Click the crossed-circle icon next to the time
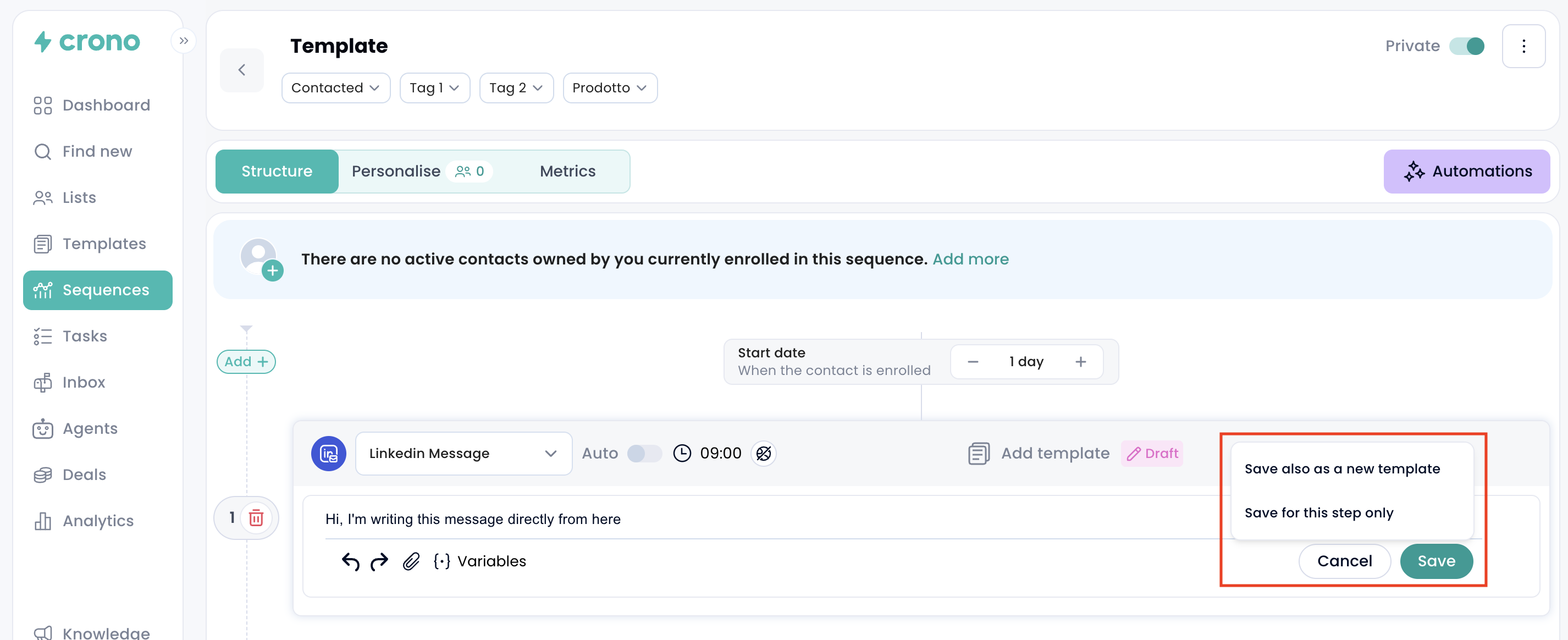This screenshot has height=640, width=1568. (763, 454)
